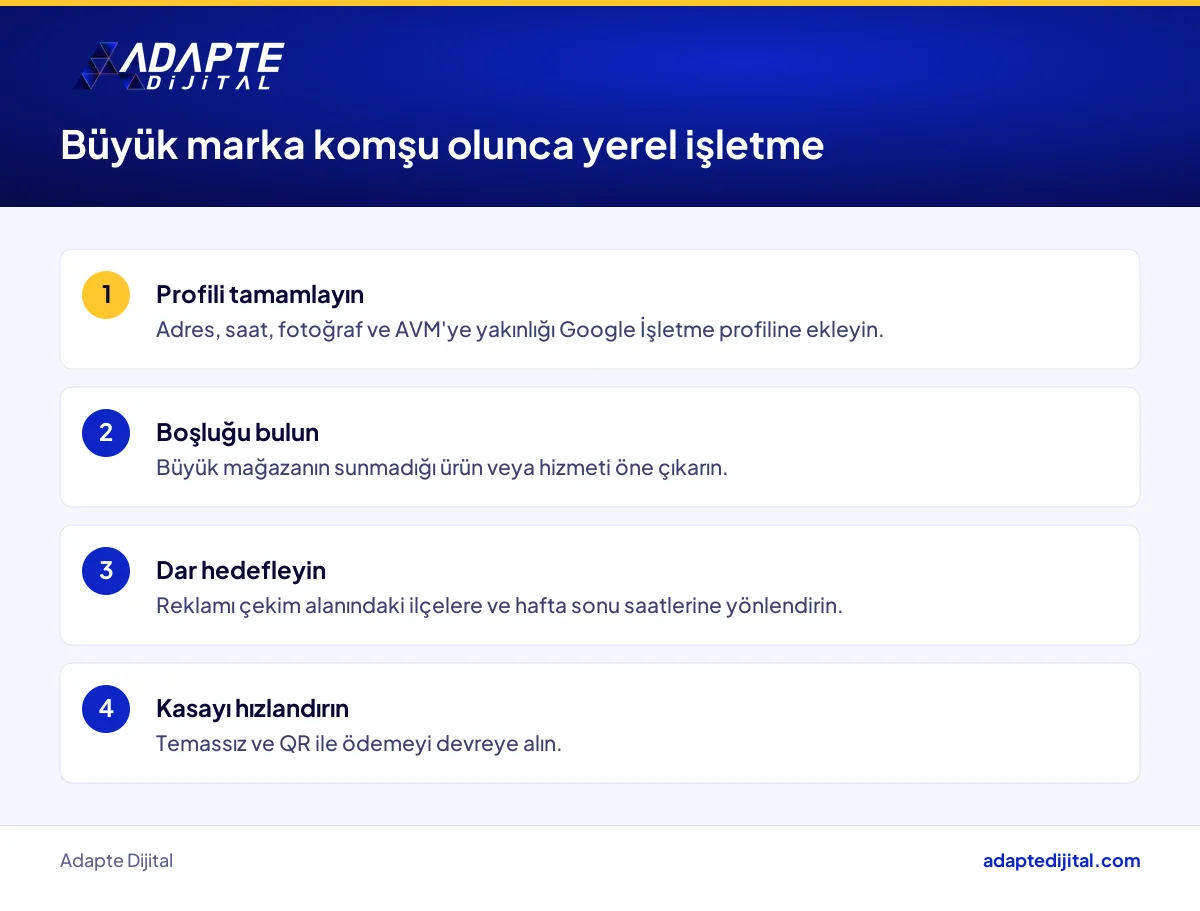Click the 'Dar hedefleyin' heading
The image size is (1200, 911).
tap(241, 571)
